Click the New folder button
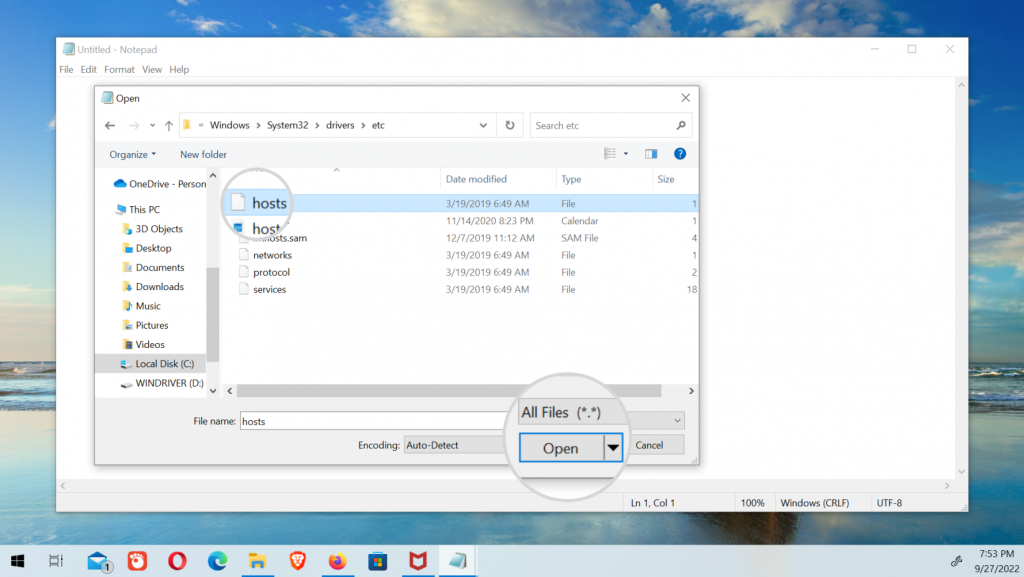This screenshot has width=1024, height=577. click(203, 155)
